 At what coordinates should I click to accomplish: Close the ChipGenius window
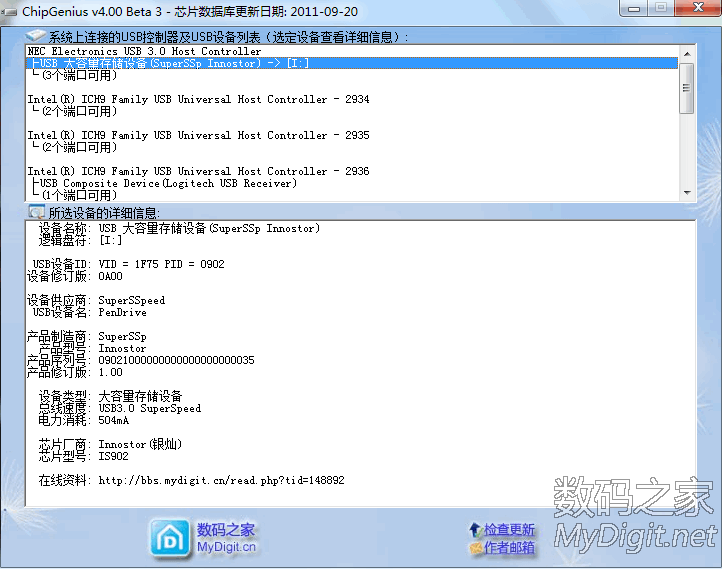(698, 8)
